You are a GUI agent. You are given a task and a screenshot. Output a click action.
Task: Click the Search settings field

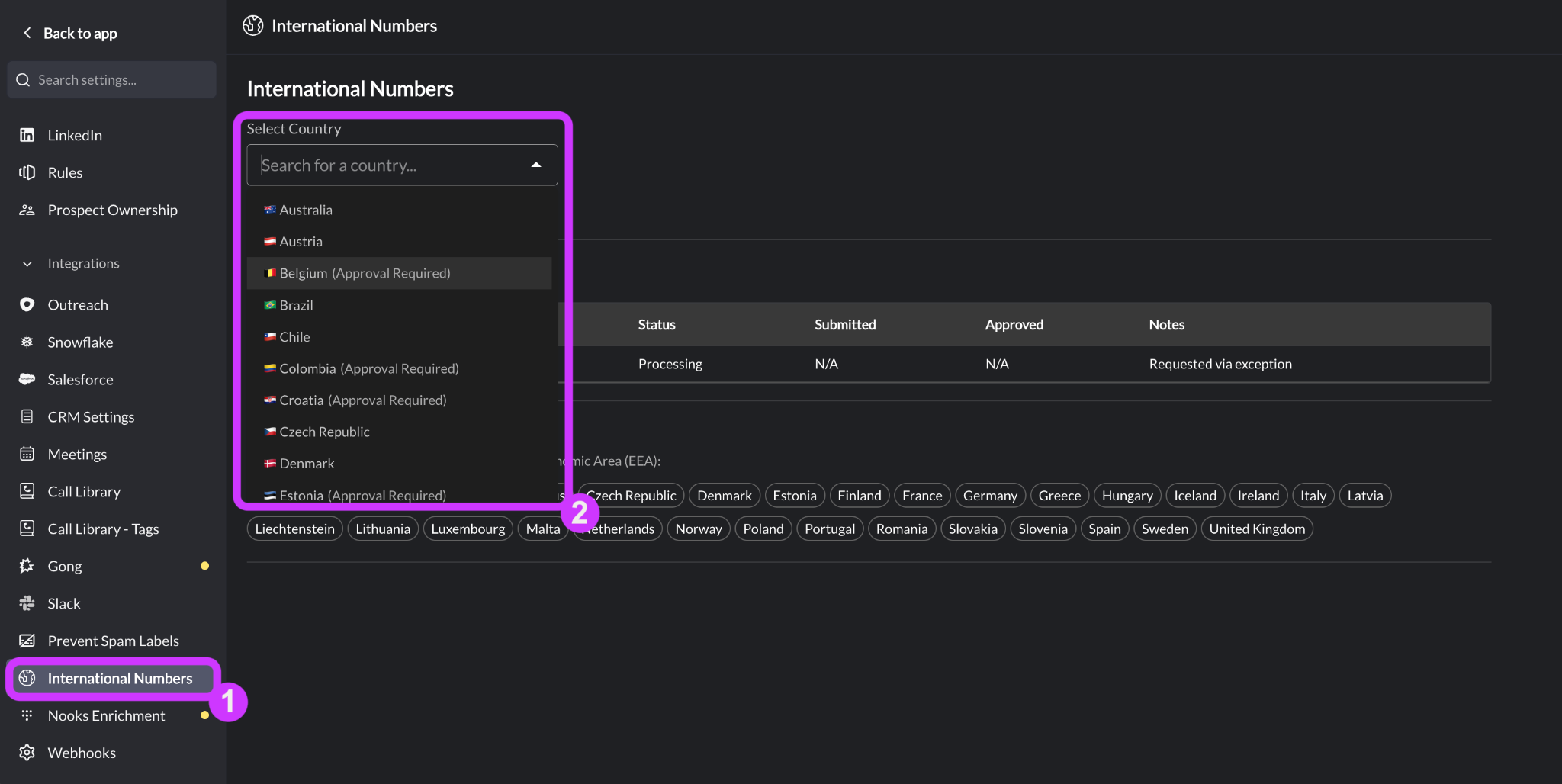112,79
